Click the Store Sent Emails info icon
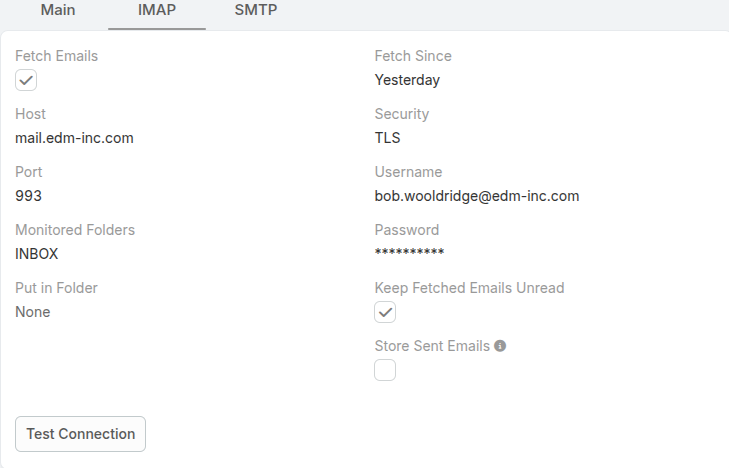This screenshot has height=468, width=729. (x=500, y=346)
